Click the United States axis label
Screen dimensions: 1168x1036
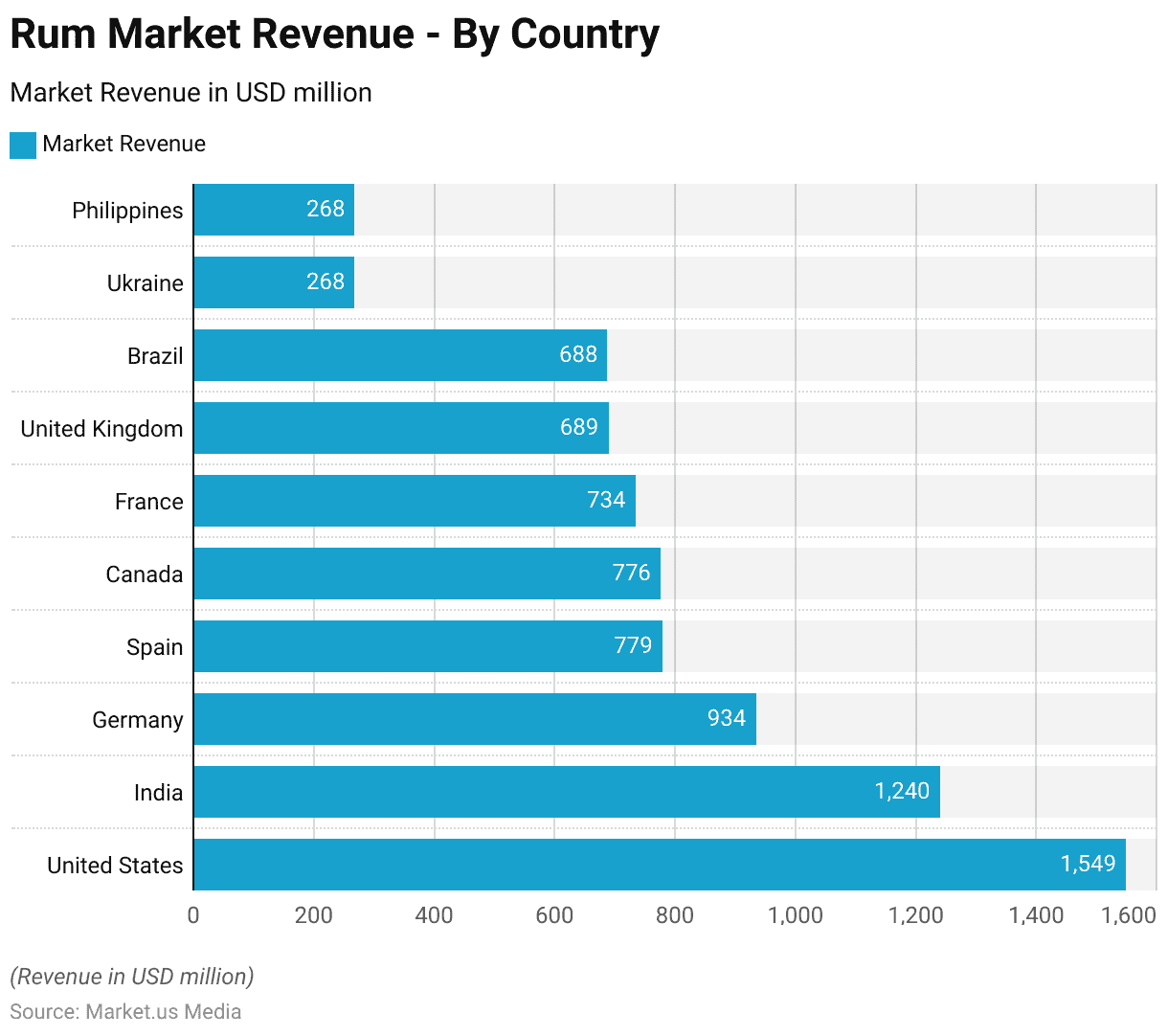click(115, 866)
